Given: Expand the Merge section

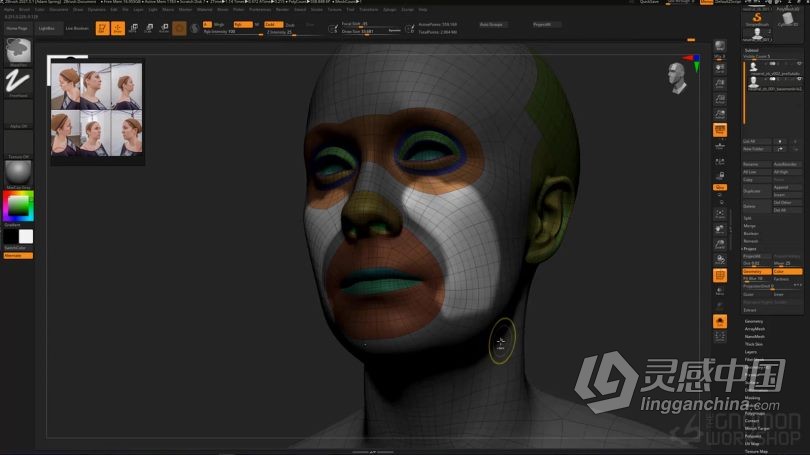Looking at the screenshot, I should pos(750,226).
